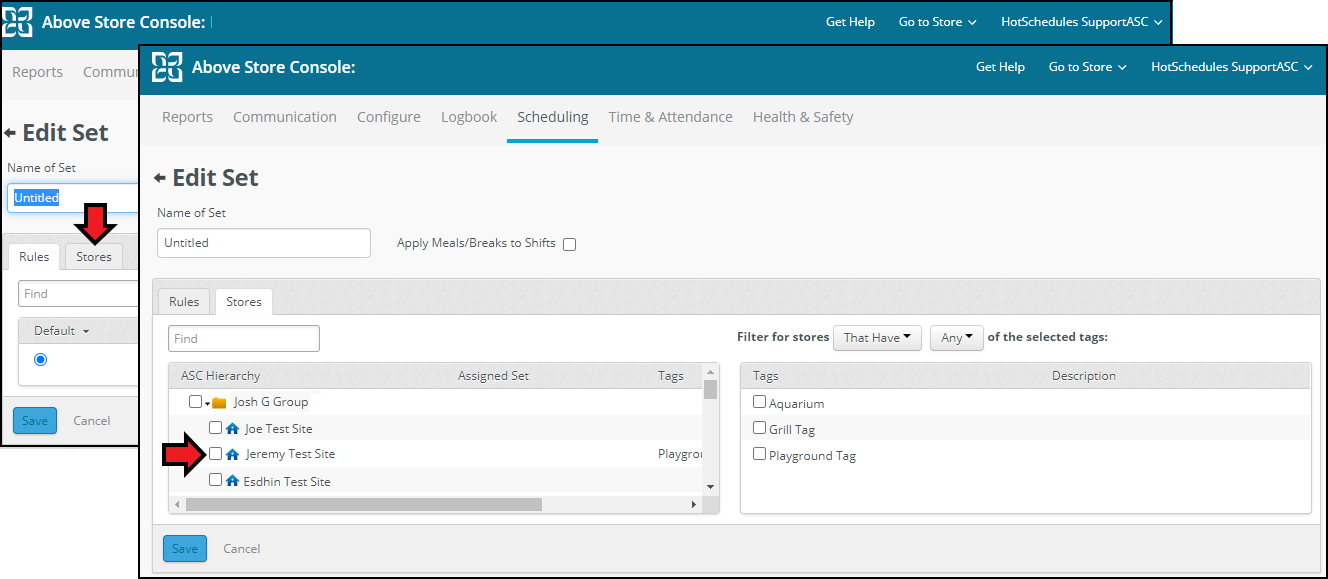1328x579 pixels.
Task: Open the That Have filter dropdown
Action: coord(877,338)
